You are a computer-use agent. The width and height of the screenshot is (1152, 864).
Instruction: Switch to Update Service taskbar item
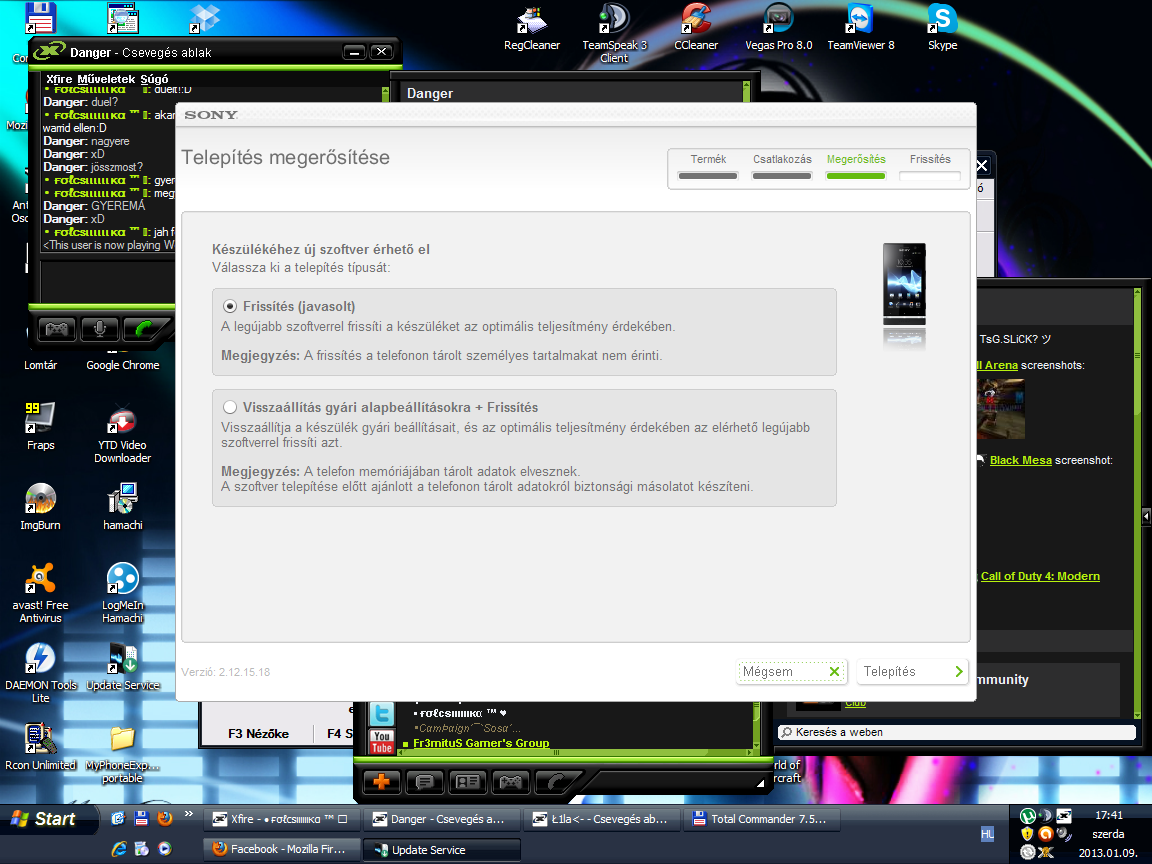point(443,849)
